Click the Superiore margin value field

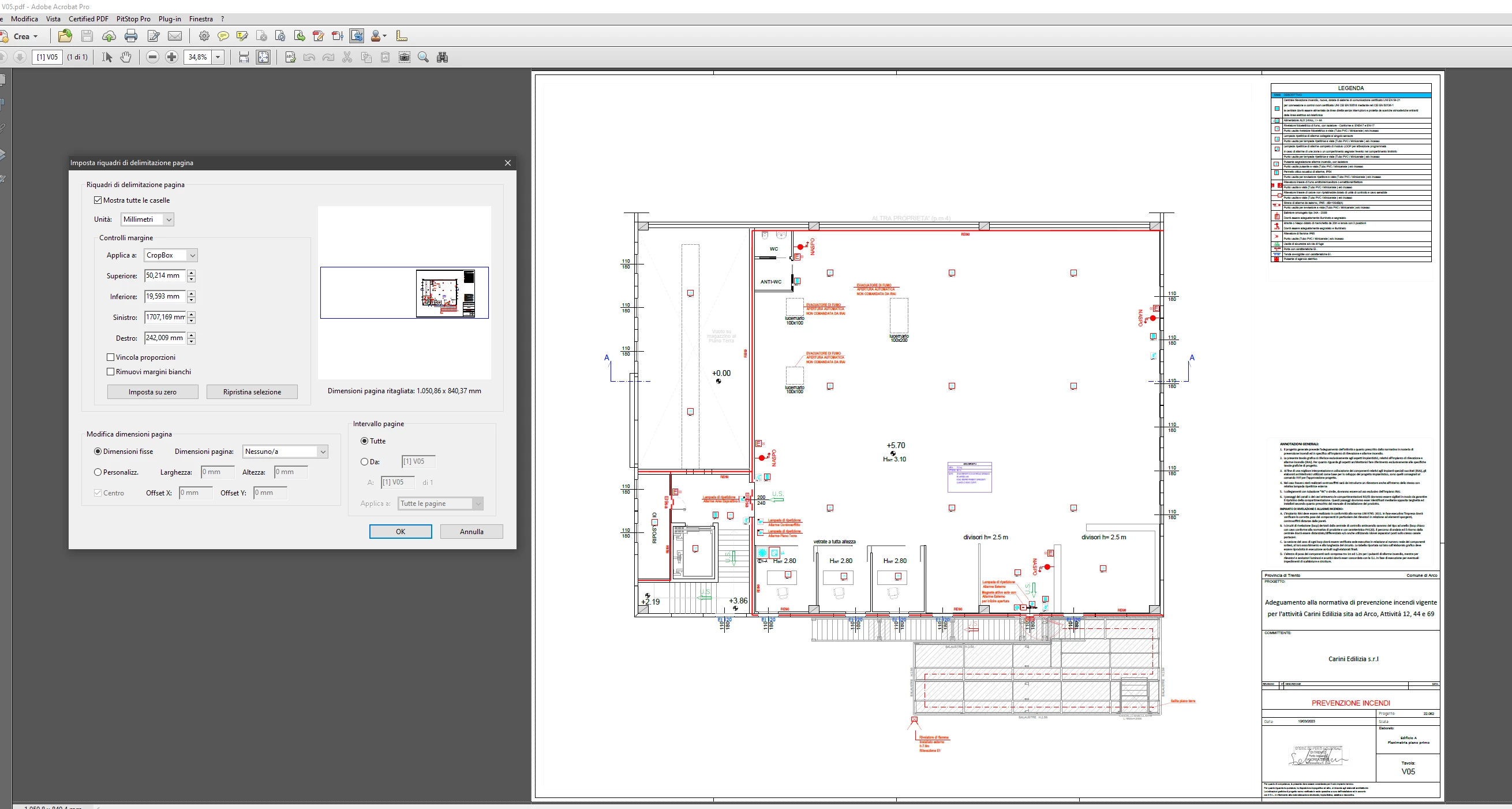(164, 275)
